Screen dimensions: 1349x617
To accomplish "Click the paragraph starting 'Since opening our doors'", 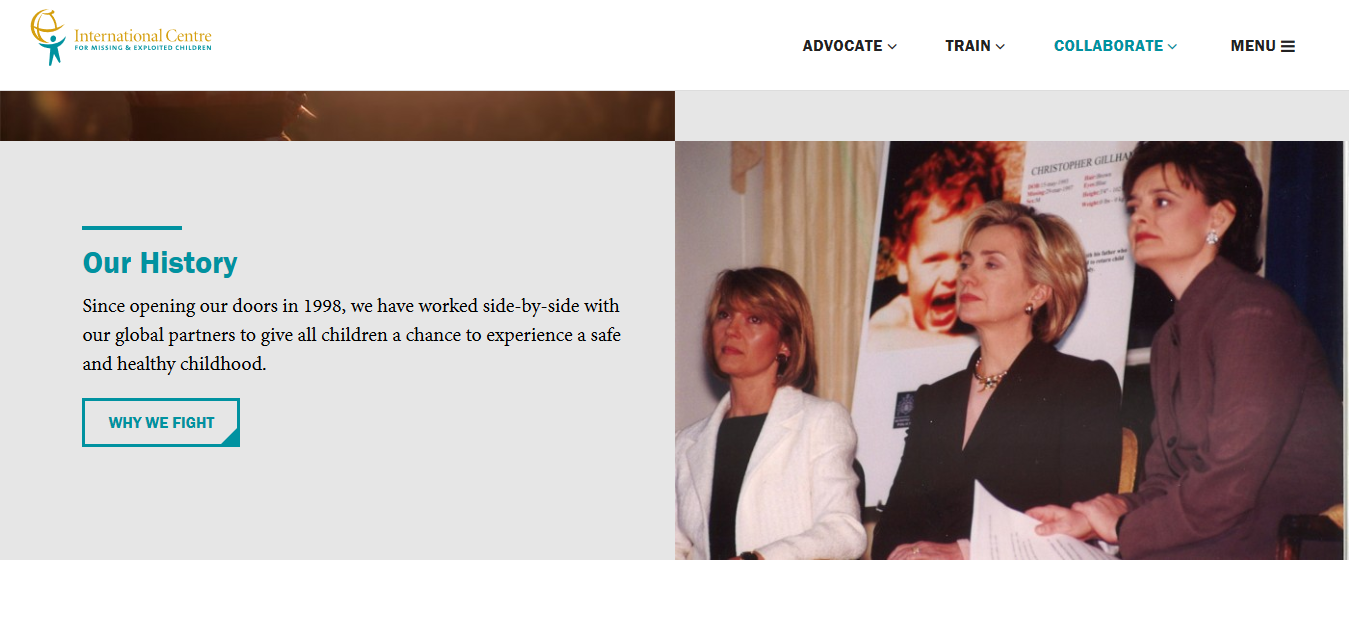I will [352, 335].
